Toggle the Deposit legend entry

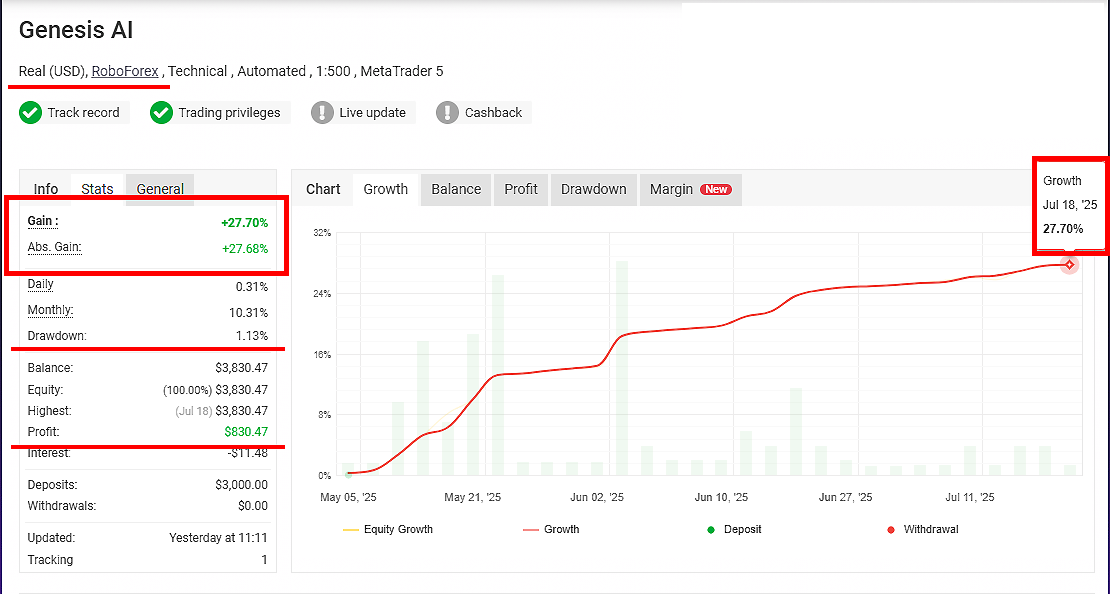pos(734,529)
